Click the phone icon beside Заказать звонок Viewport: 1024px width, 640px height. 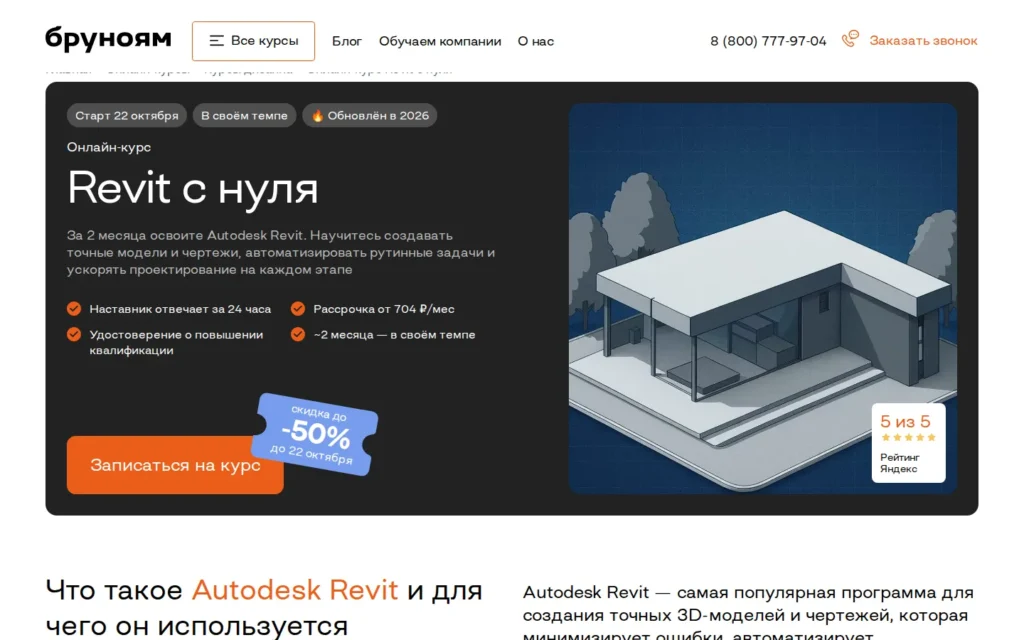(850, 39)
